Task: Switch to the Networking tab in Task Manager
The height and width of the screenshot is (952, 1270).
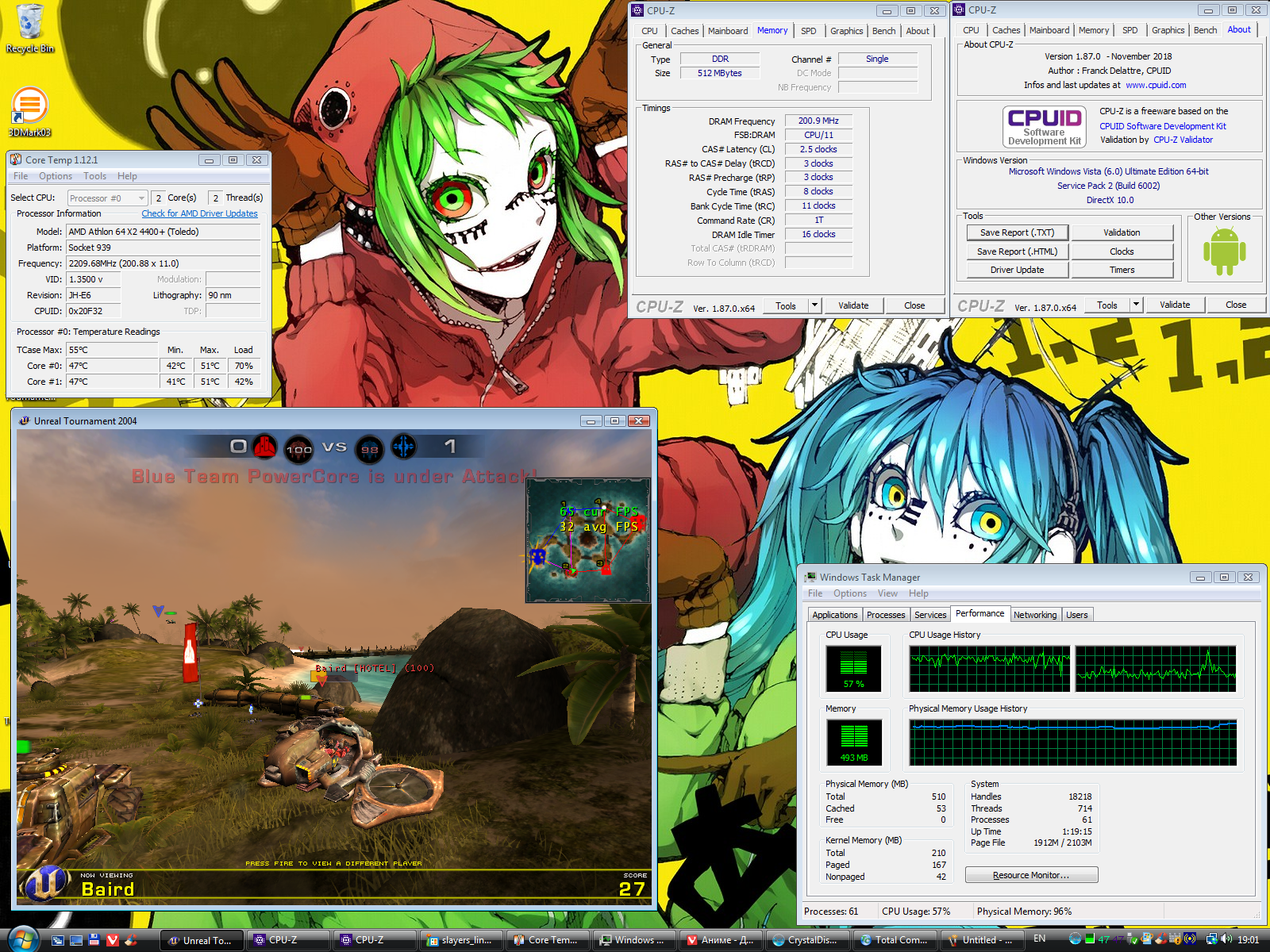Action: [1035, 615]
